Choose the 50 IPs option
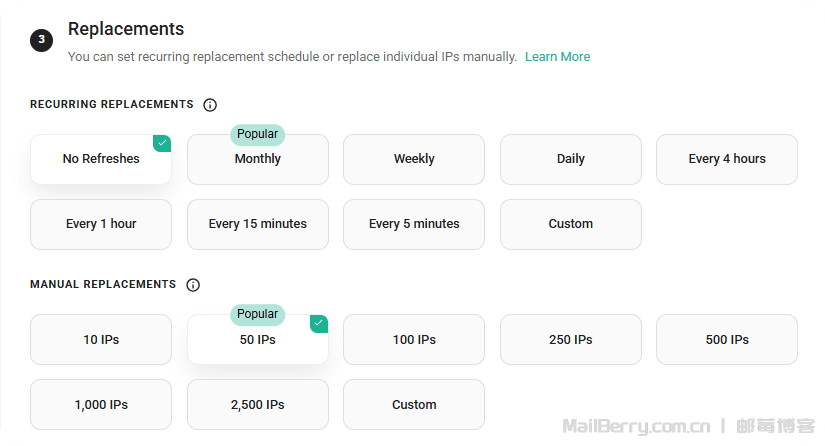 258,341
